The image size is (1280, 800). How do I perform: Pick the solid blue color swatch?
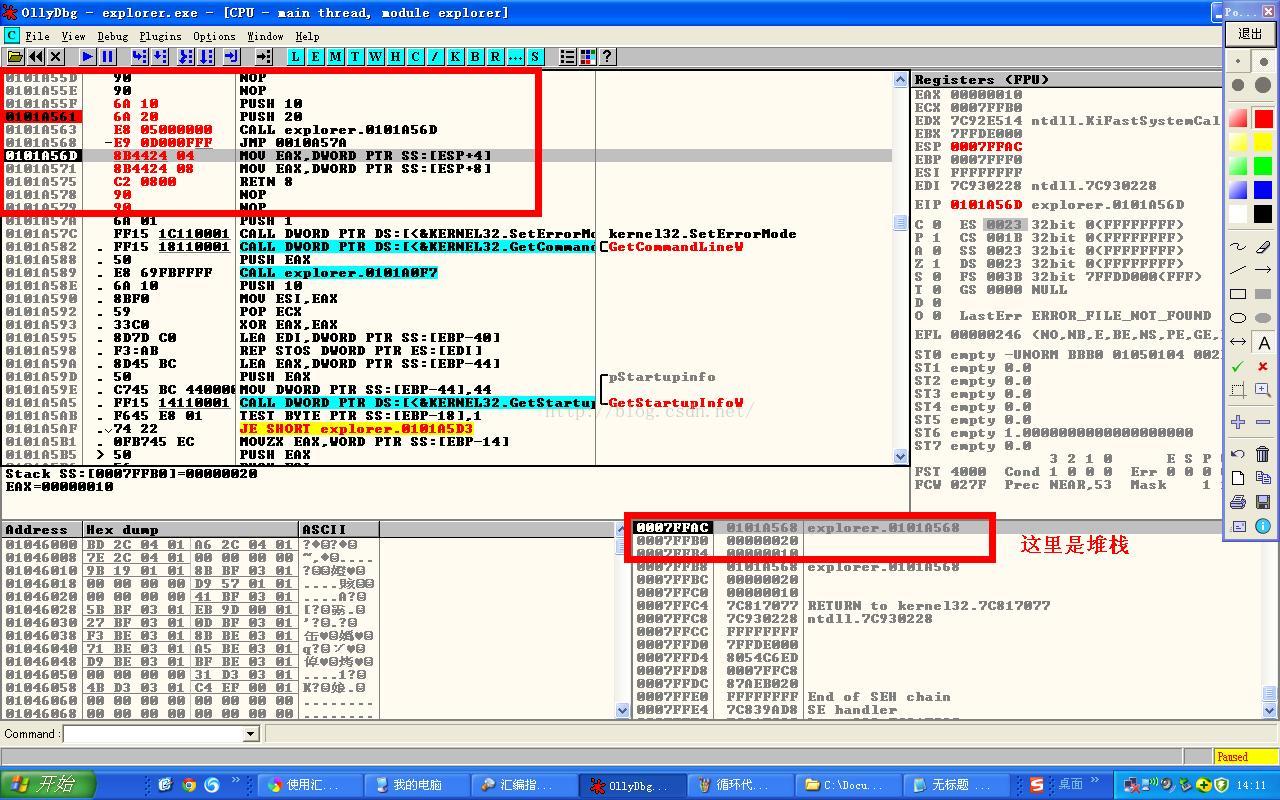coord(1263,190)
